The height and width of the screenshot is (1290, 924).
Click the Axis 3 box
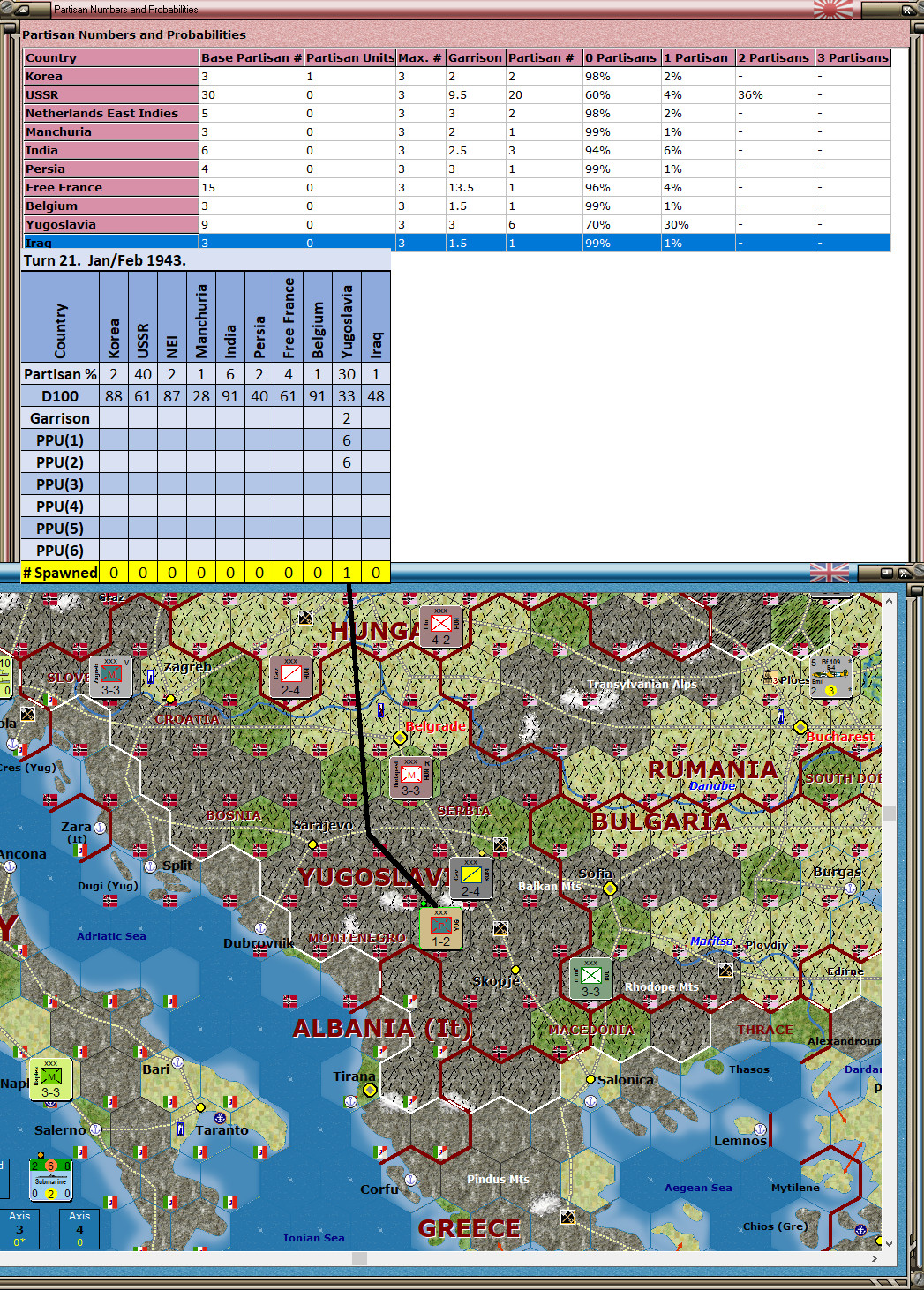tap(19, 1229)
